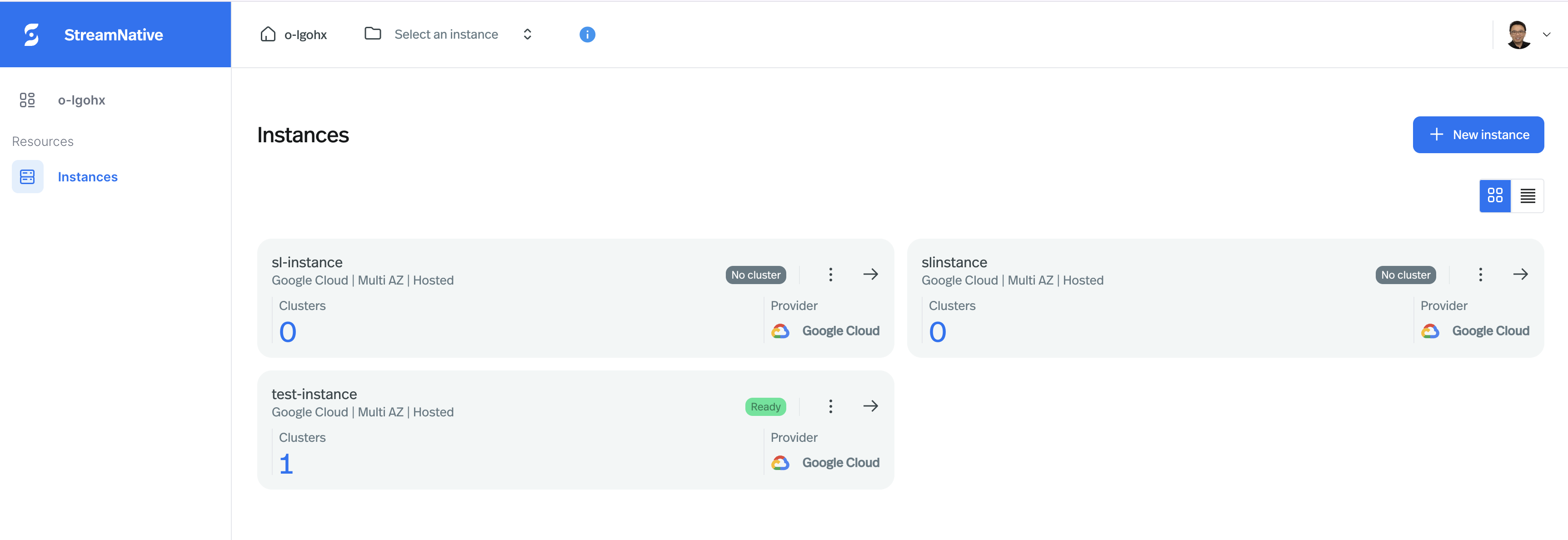1568x540 pixels.
Task: Click the three-dot menu on test-instance
Action: (829, 405)
